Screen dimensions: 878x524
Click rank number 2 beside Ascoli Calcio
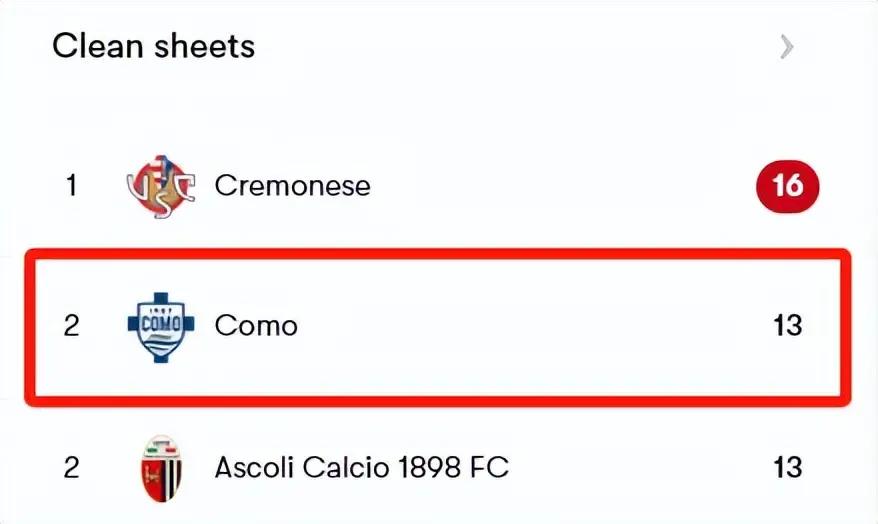coord(71,467)
